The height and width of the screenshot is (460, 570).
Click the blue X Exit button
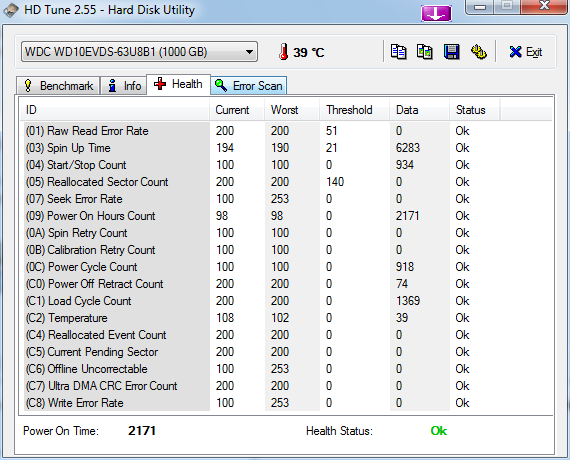[526, 52]
